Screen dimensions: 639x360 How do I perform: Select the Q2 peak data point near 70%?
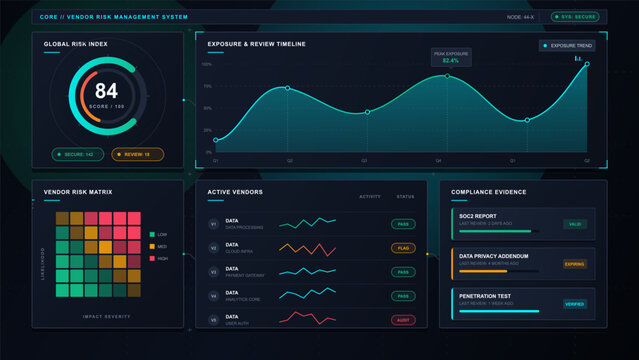(x=288, y=88)
